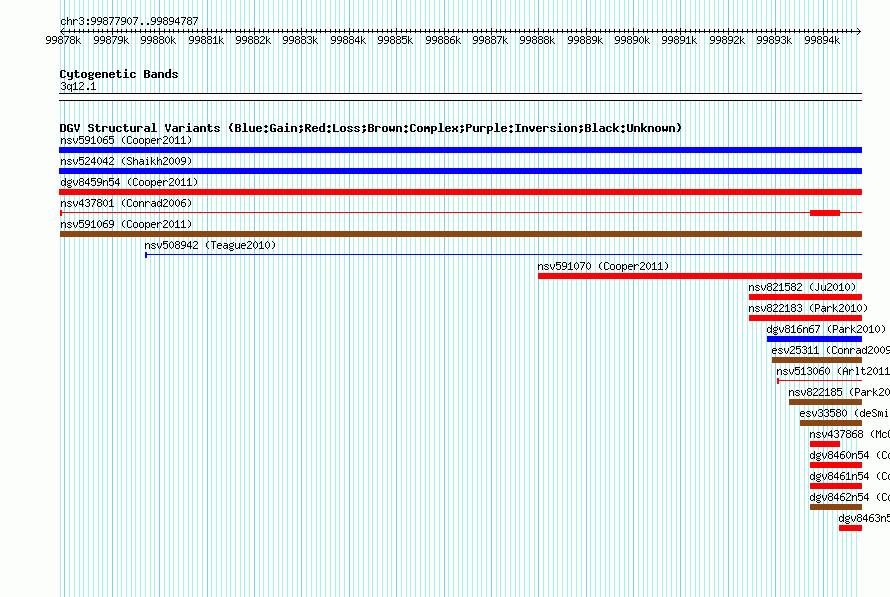Open the esv33580 variant label

pos(844,413)
